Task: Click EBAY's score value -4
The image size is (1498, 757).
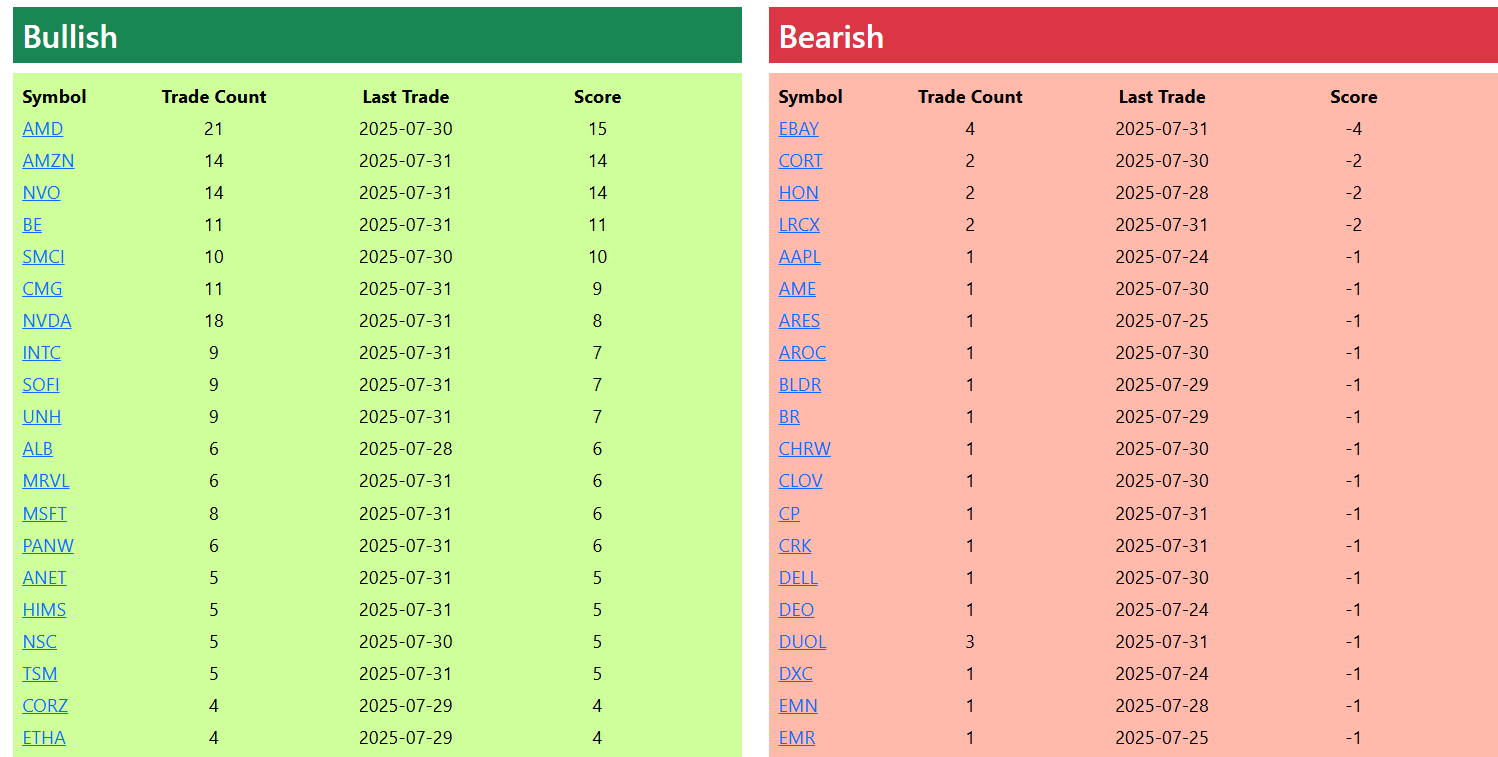Action: point(1354,129)
